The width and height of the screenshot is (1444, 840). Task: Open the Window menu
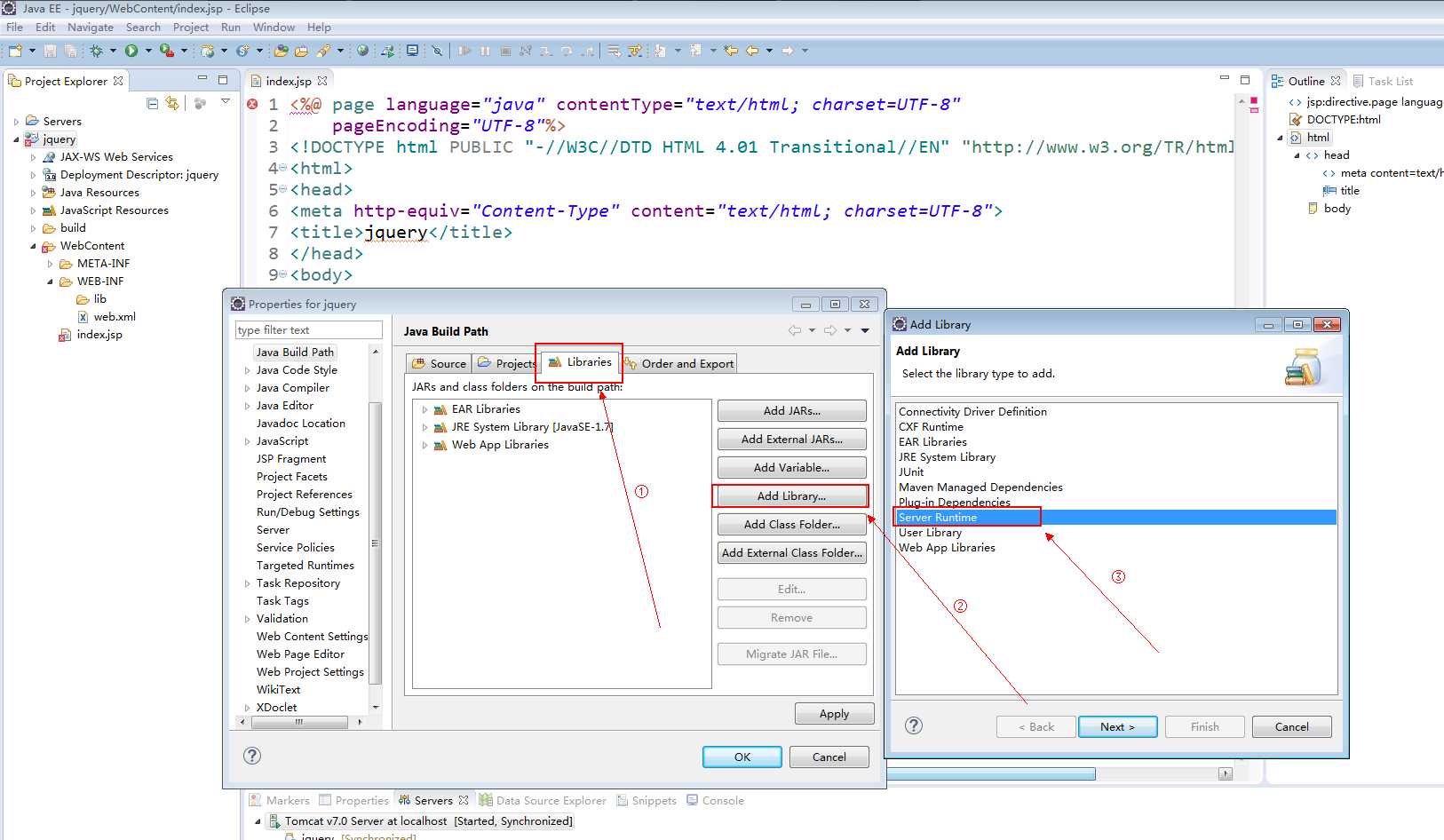[274, 28]
